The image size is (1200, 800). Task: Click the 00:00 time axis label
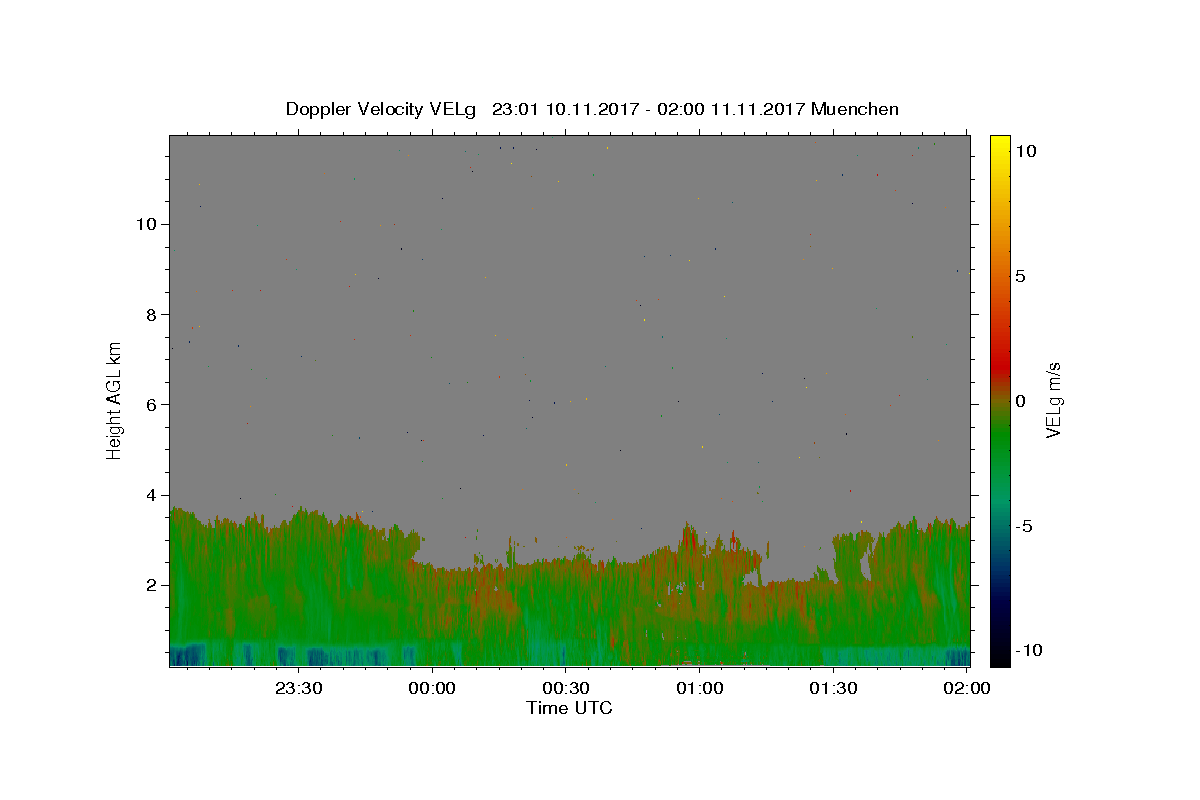[432, 688]
